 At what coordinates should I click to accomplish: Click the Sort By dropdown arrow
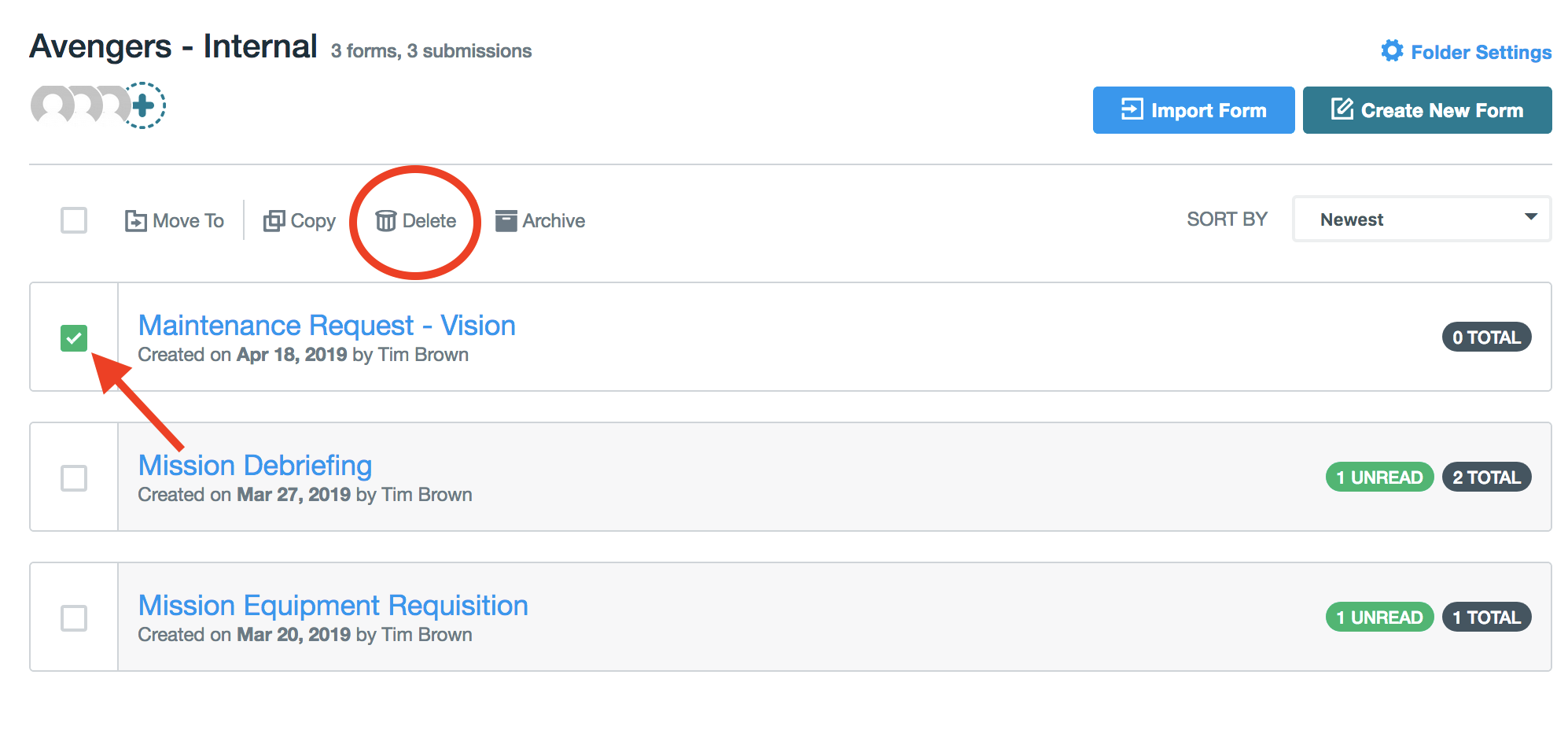(1530, 217)
